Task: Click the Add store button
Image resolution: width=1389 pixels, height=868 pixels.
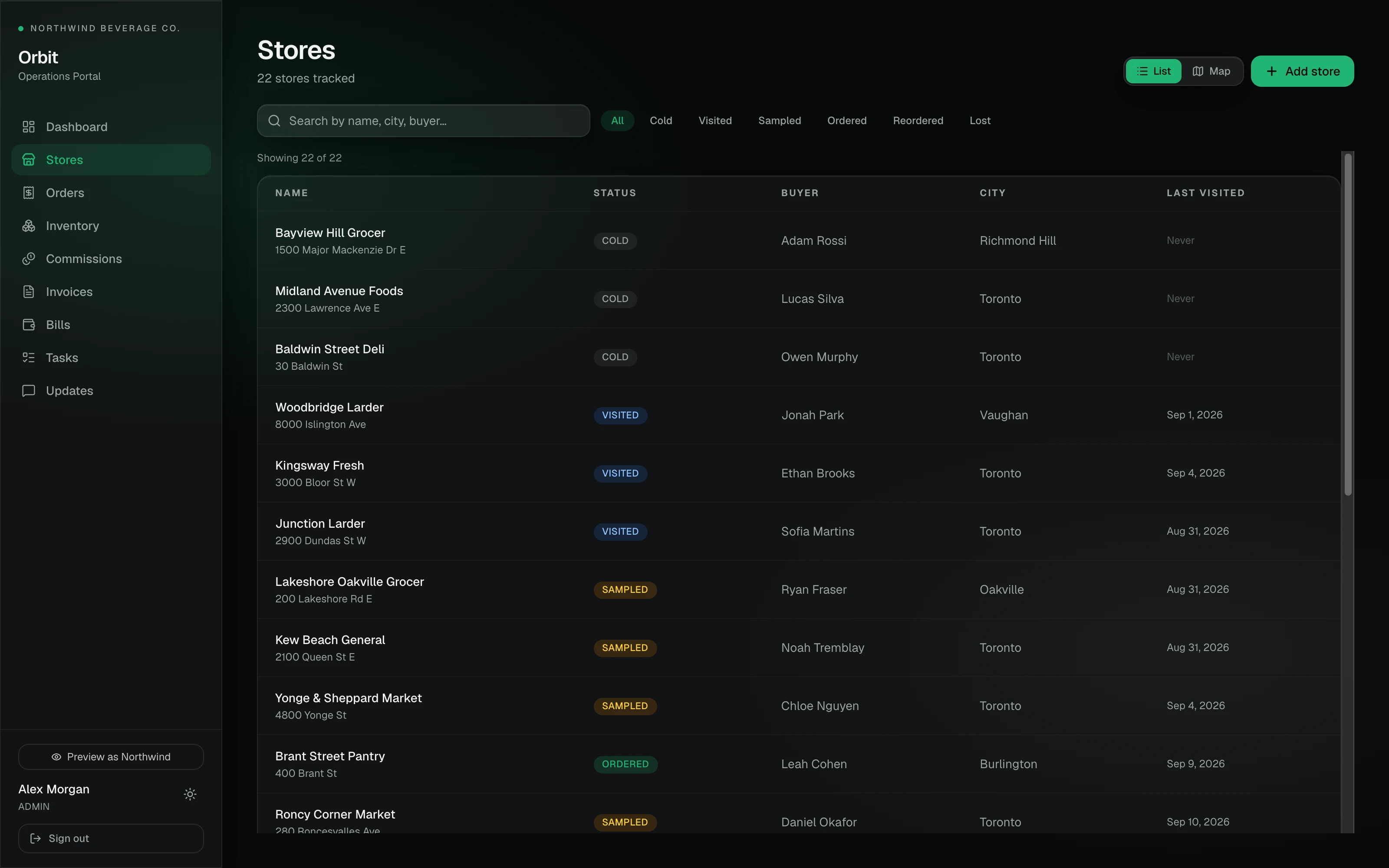Action: click(1302, 71)
